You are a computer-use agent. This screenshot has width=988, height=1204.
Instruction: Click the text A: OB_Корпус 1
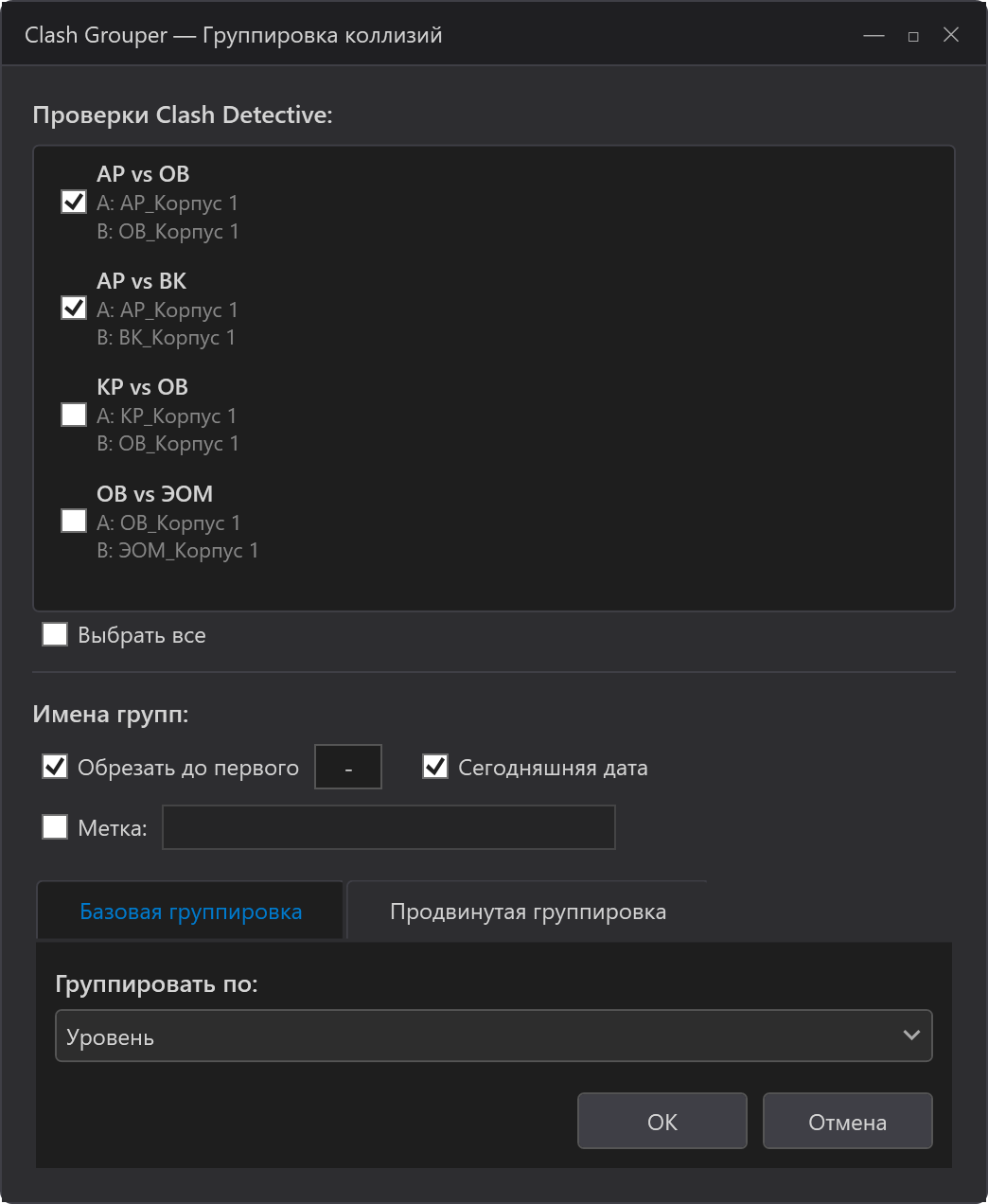pyautogui.click(x=168, y=523)
